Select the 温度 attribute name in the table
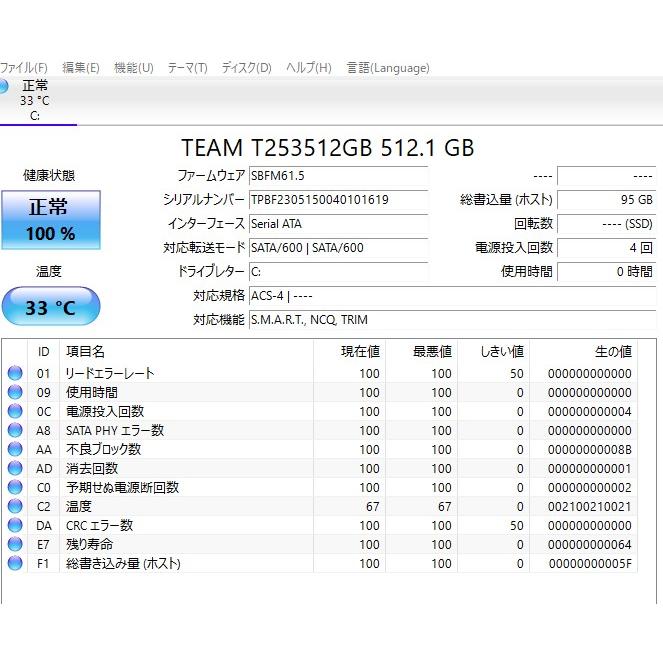 79,507
